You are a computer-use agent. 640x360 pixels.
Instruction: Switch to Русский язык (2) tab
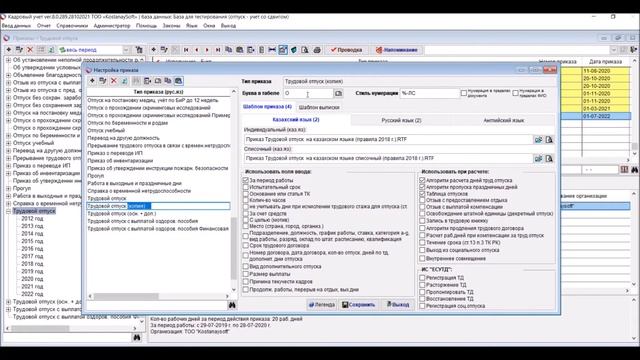pyautogui.click(x=401, y=120)
